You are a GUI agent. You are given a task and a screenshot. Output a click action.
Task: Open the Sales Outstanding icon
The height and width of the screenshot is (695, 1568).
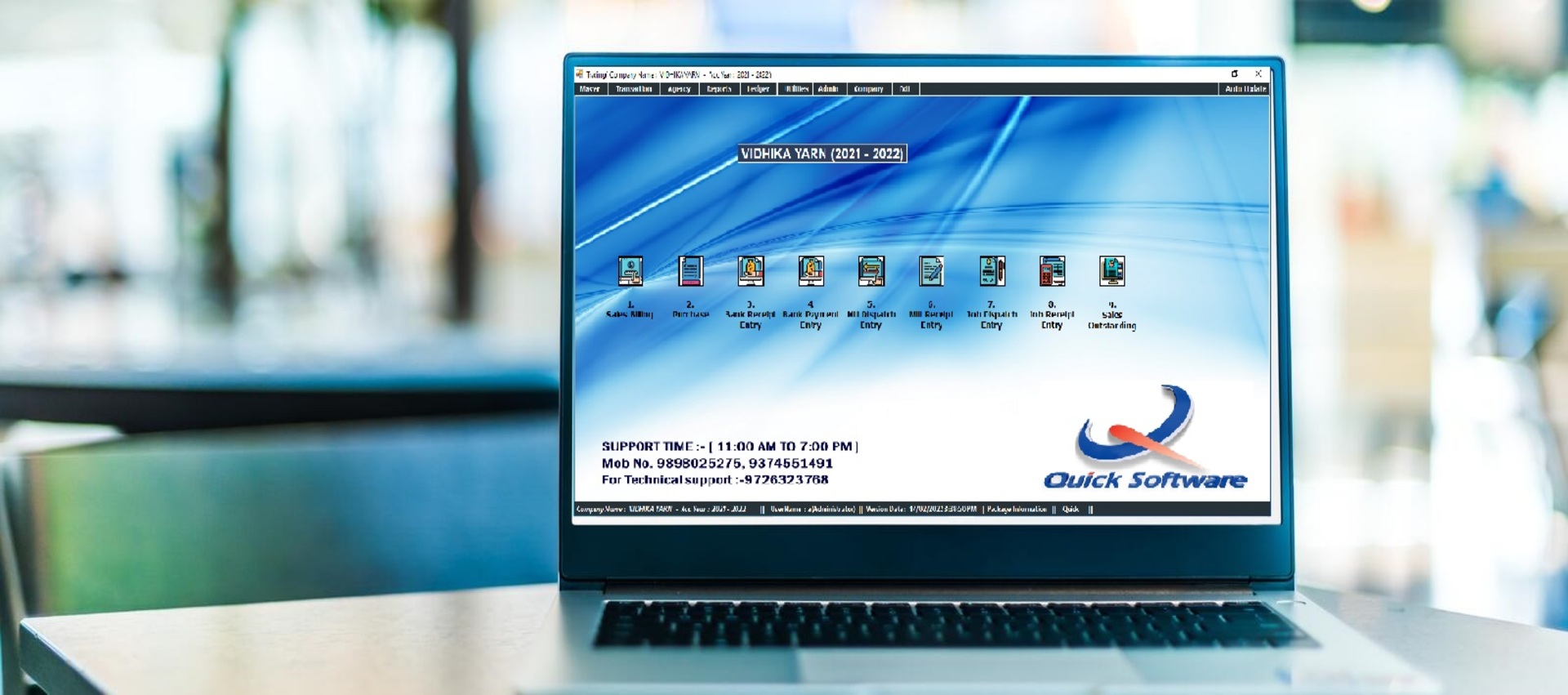pos(1112,271)
